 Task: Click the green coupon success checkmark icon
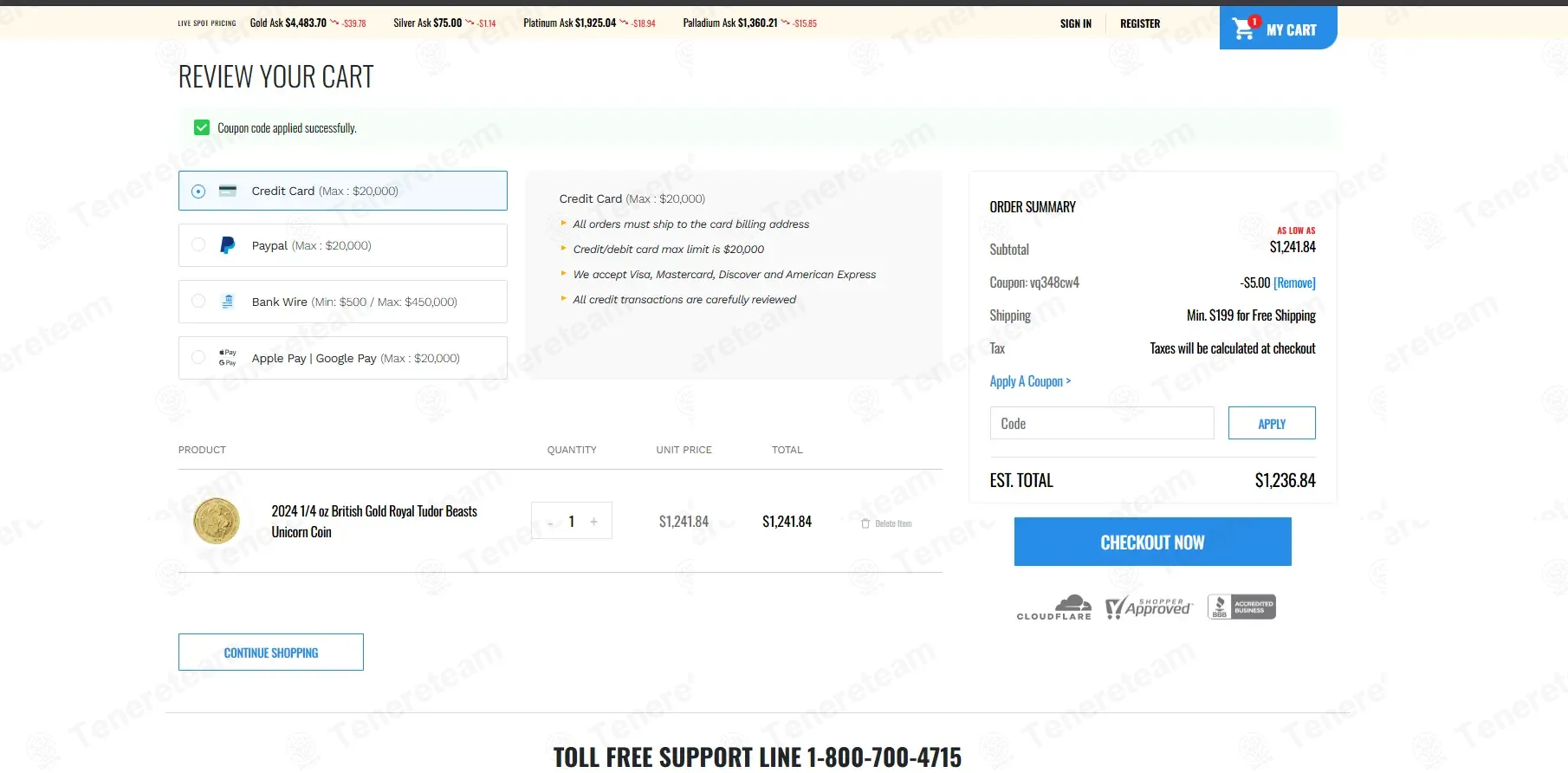pyautogui.click(x=202, y=127)
